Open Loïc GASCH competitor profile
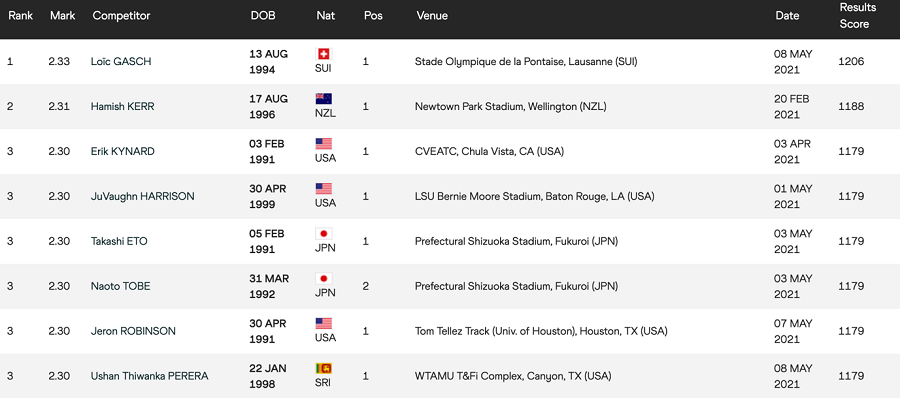This screenshot has width=900, height=398. point(121,61)
